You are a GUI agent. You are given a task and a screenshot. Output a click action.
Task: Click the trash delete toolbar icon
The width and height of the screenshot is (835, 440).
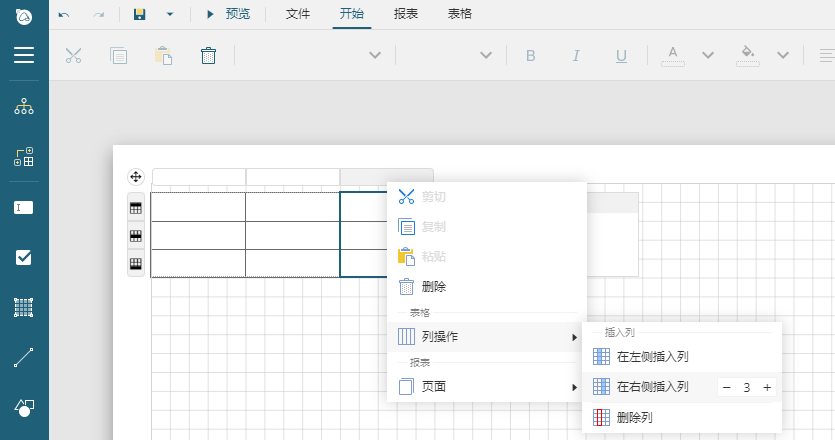click(208, 55)
